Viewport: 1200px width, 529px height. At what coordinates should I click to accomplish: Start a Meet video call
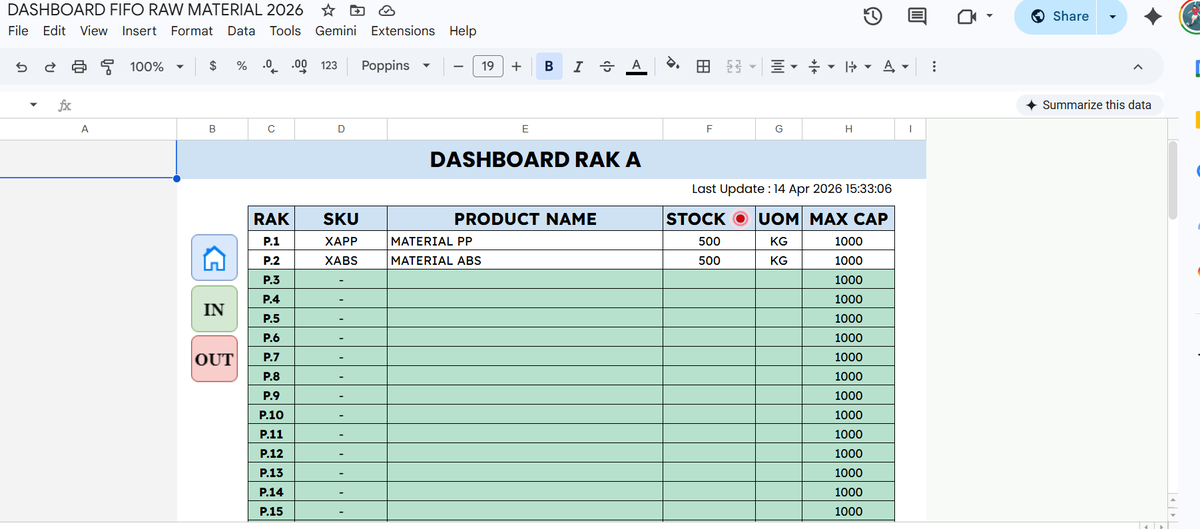[x=966, y=16]
